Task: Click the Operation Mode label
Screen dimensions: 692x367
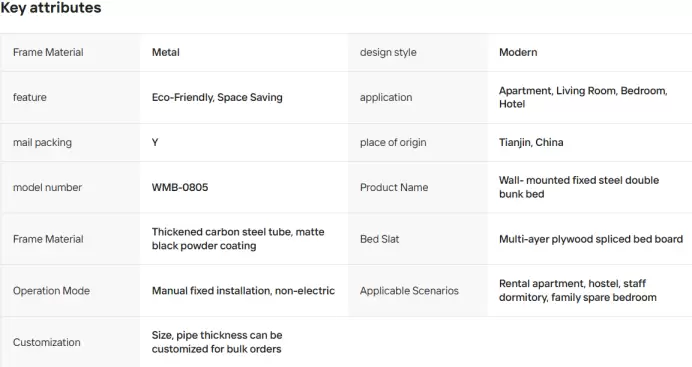Action: [51, 291]
